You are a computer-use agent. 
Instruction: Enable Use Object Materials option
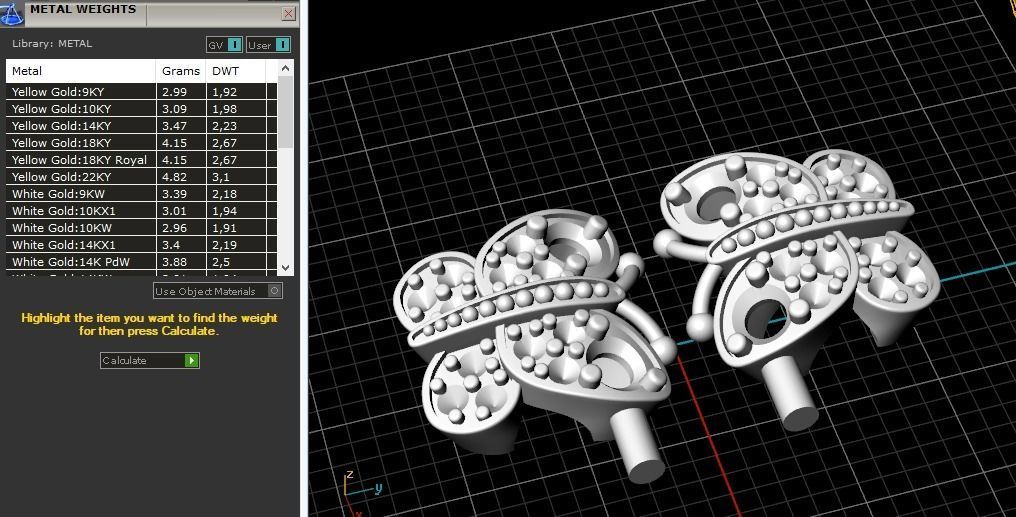click(218, 291)
